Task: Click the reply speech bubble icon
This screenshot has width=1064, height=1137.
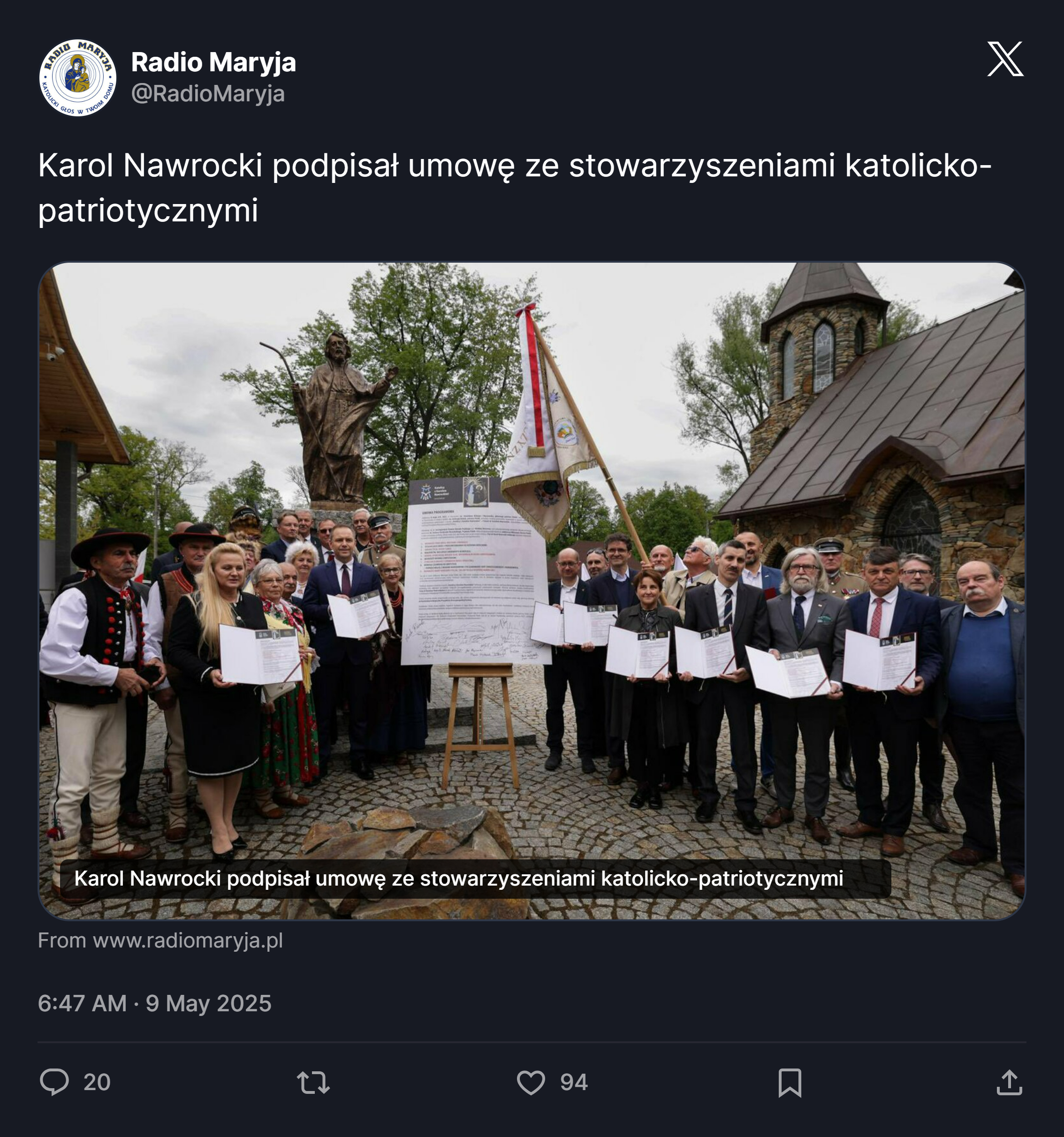Action: (x=54, y=1082)
